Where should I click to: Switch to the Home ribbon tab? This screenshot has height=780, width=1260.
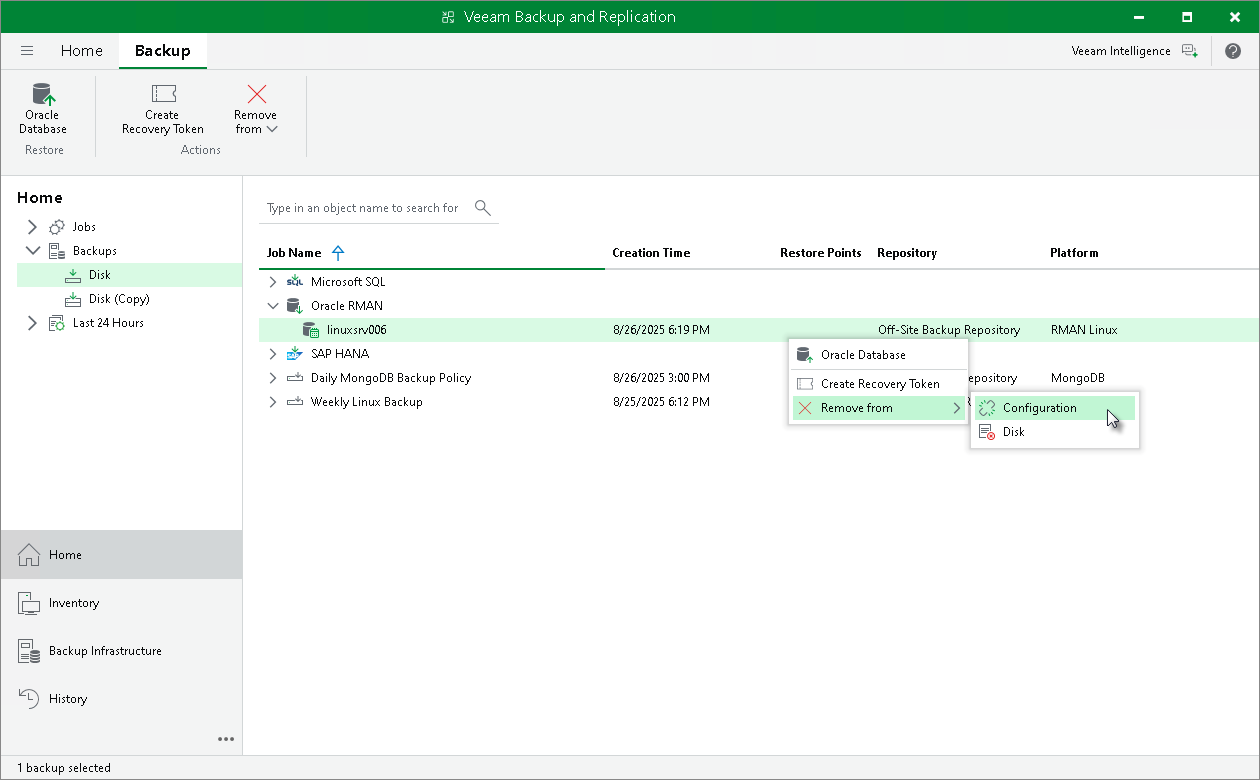(81, 51)
